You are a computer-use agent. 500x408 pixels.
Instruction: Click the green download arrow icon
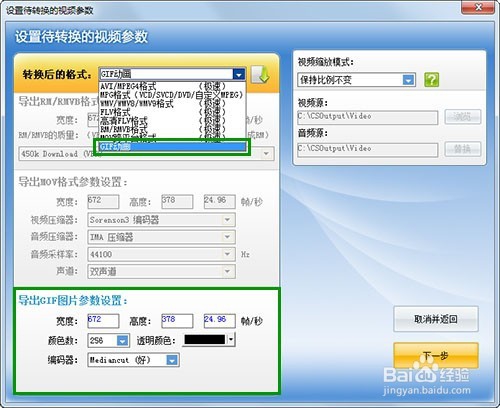(x=260, y=74)
